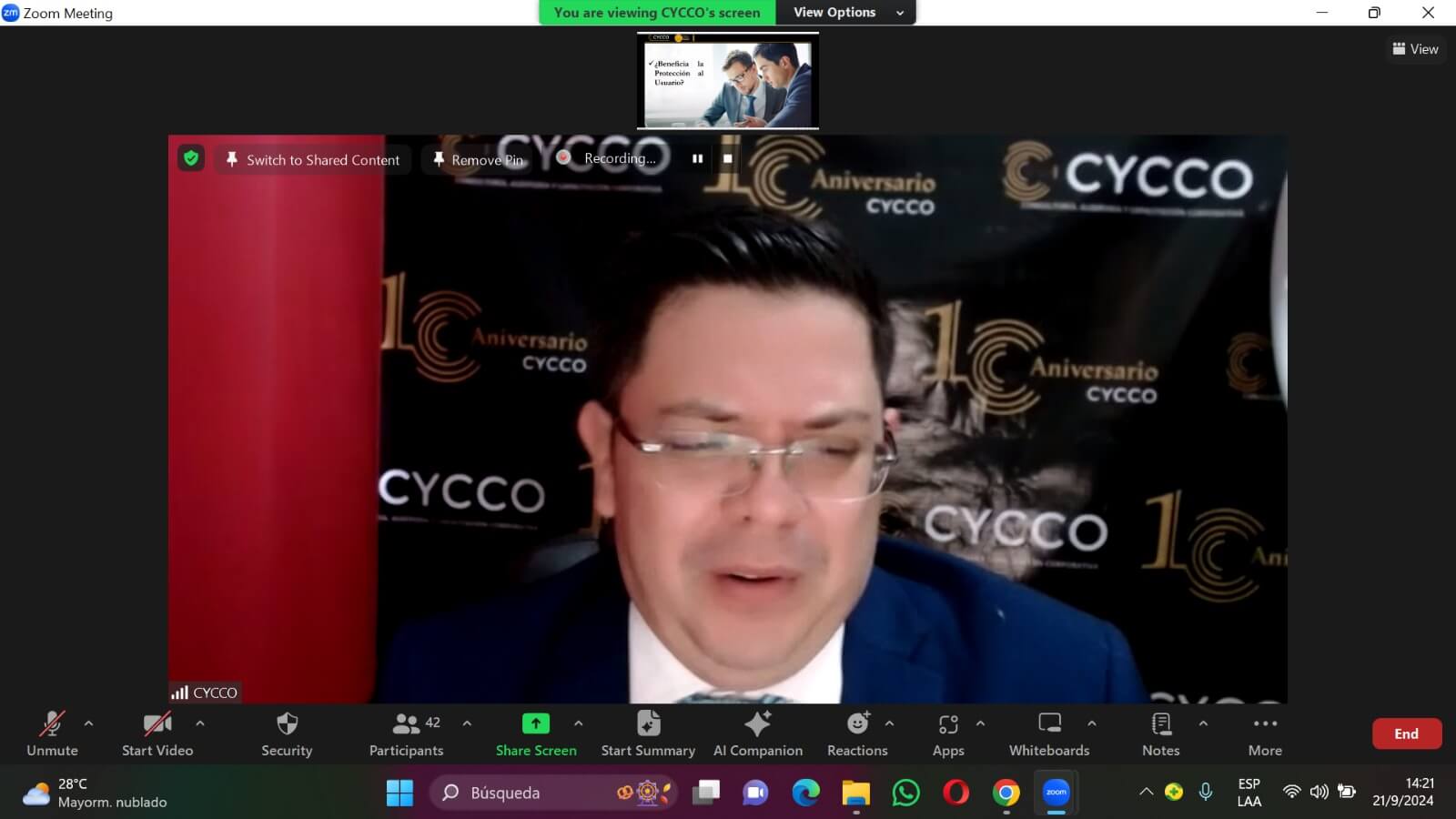Start Video camera toggle
The height and width of the screenshot is (819, 1456).
click(157, 724)
